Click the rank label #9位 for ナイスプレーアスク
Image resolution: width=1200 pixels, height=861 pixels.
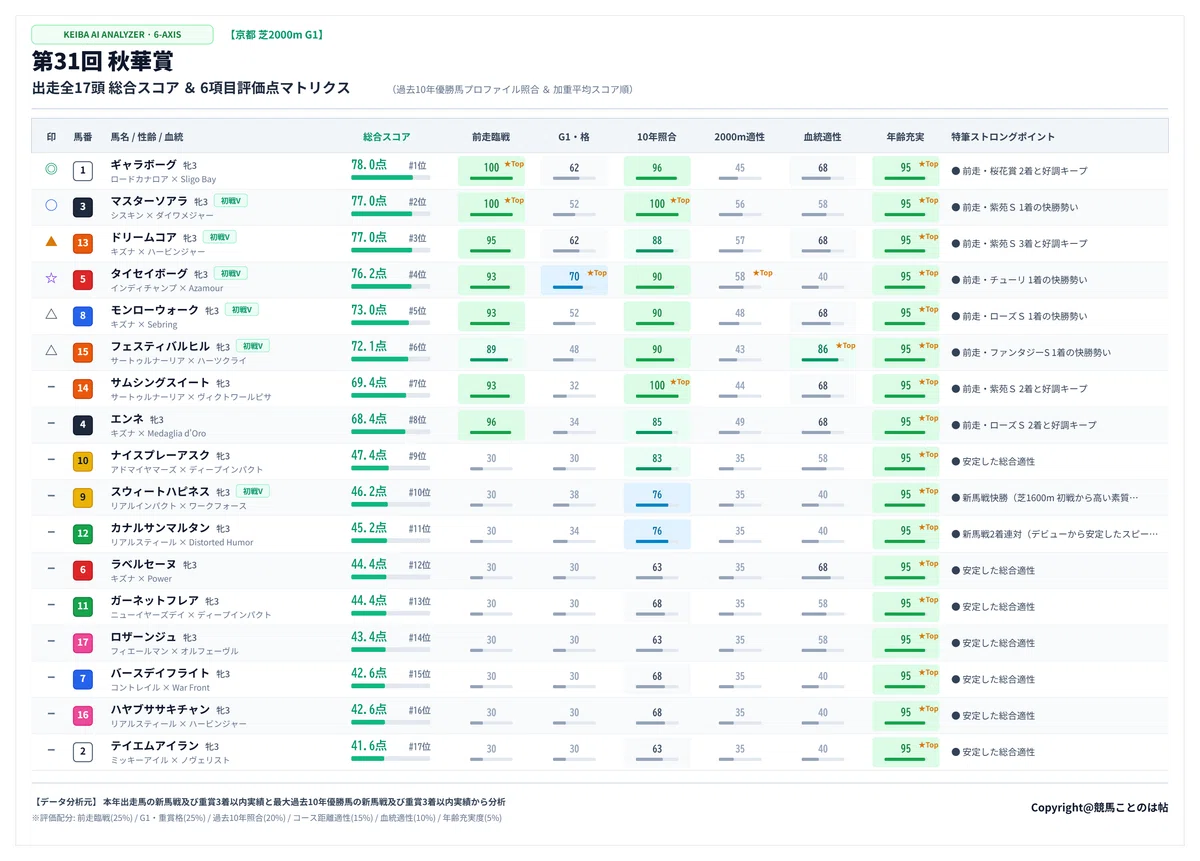point(417,456)
